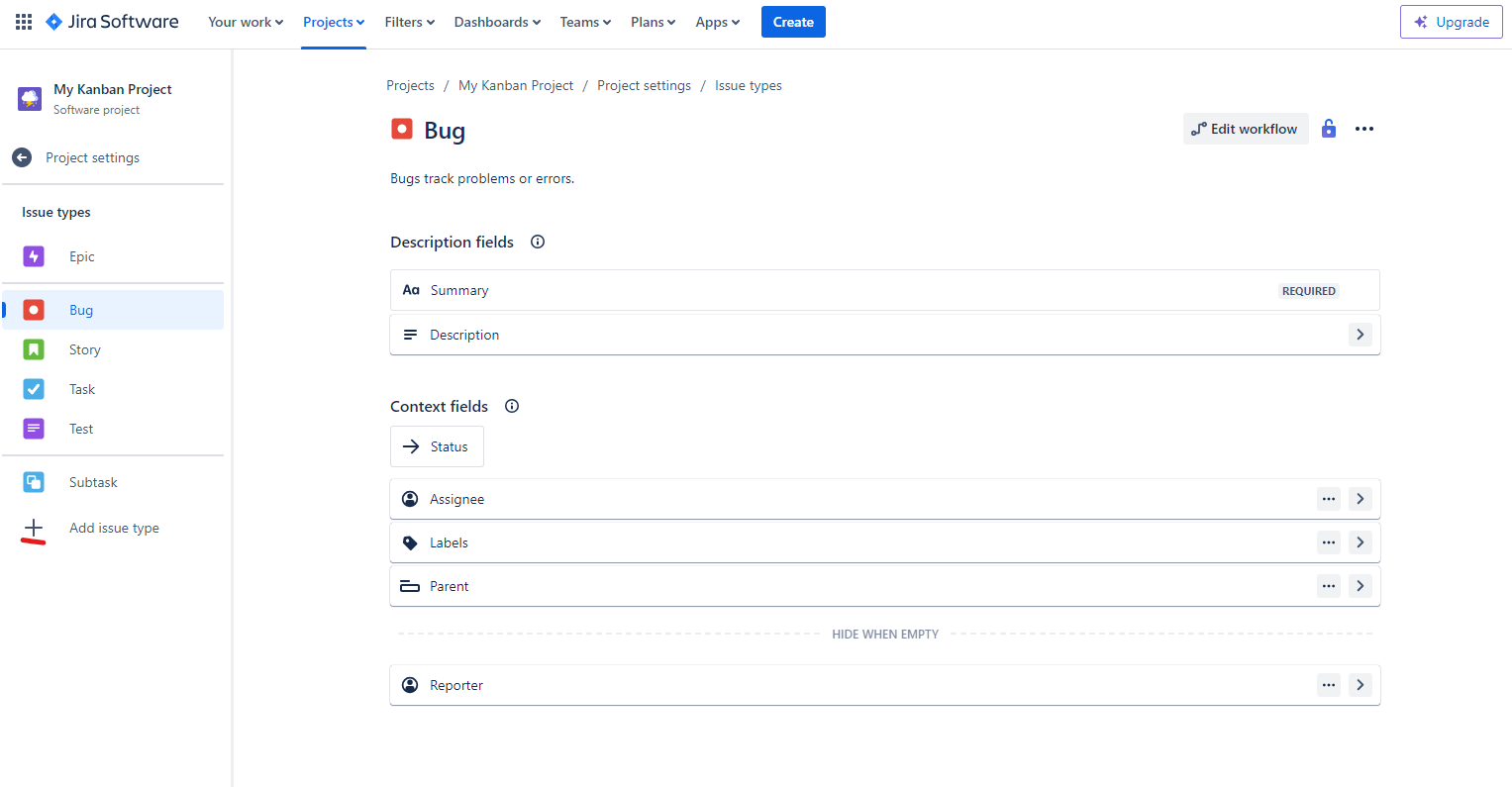
Task: Click the HIDE WHEN EMPTY divider label
Action: tap(885, 634)
